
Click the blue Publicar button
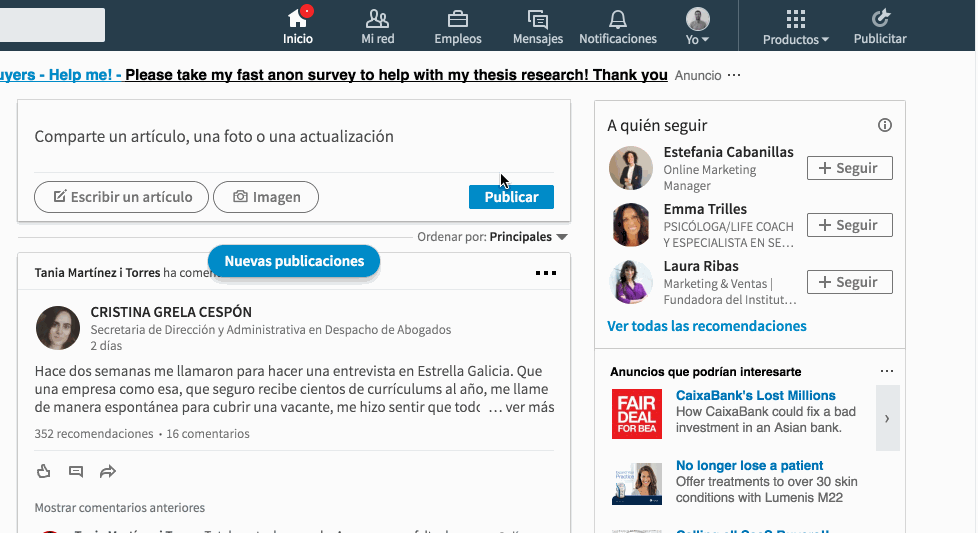click(x=511, y=197)
